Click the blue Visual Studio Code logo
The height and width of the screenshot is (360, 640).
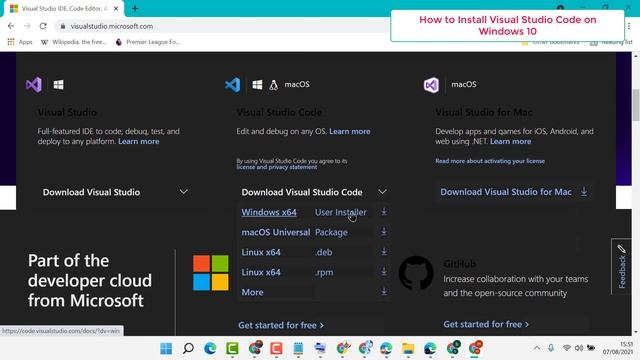[x=233, y=85]
